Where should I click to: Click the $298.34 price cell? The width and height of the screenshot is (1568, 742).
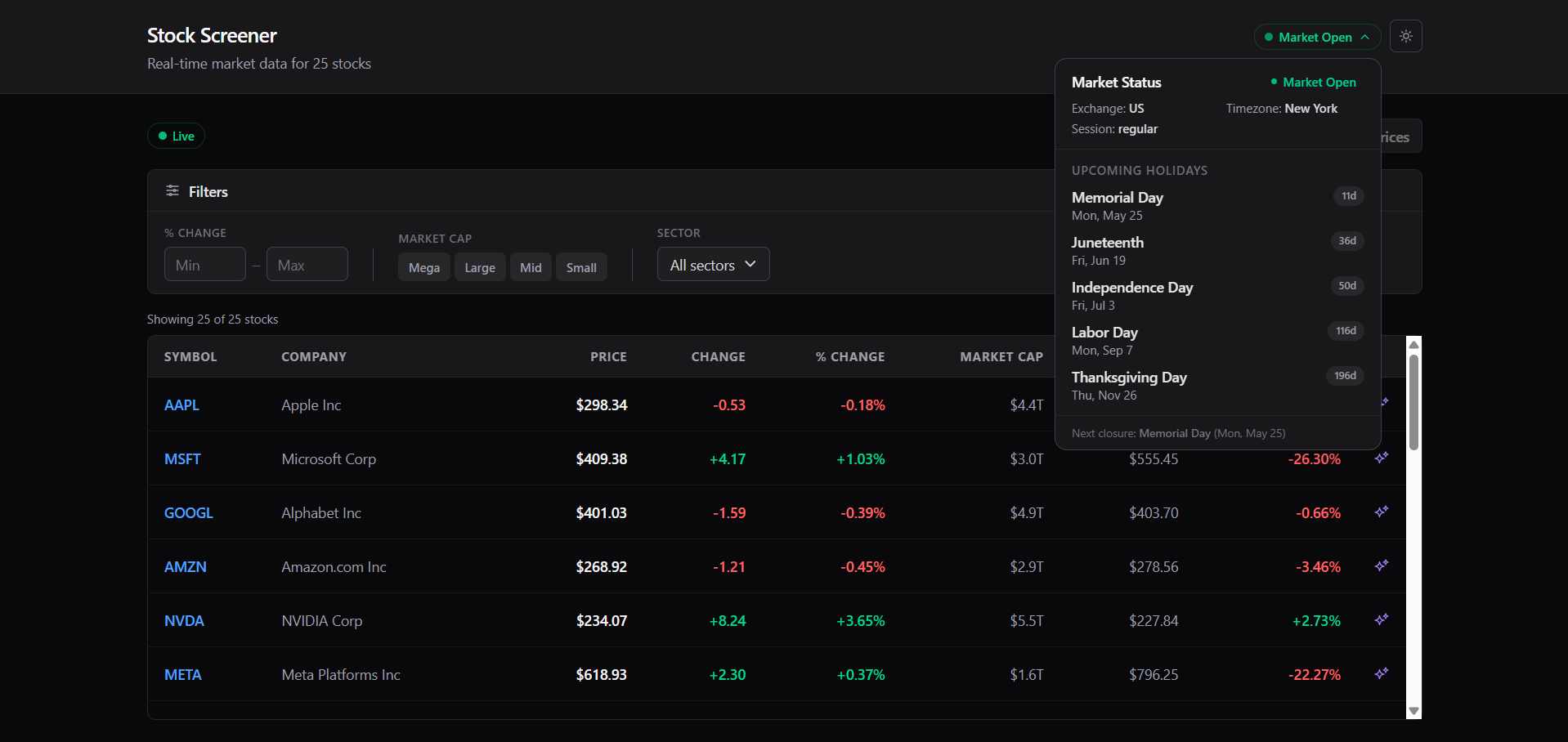tap(601, 405)
